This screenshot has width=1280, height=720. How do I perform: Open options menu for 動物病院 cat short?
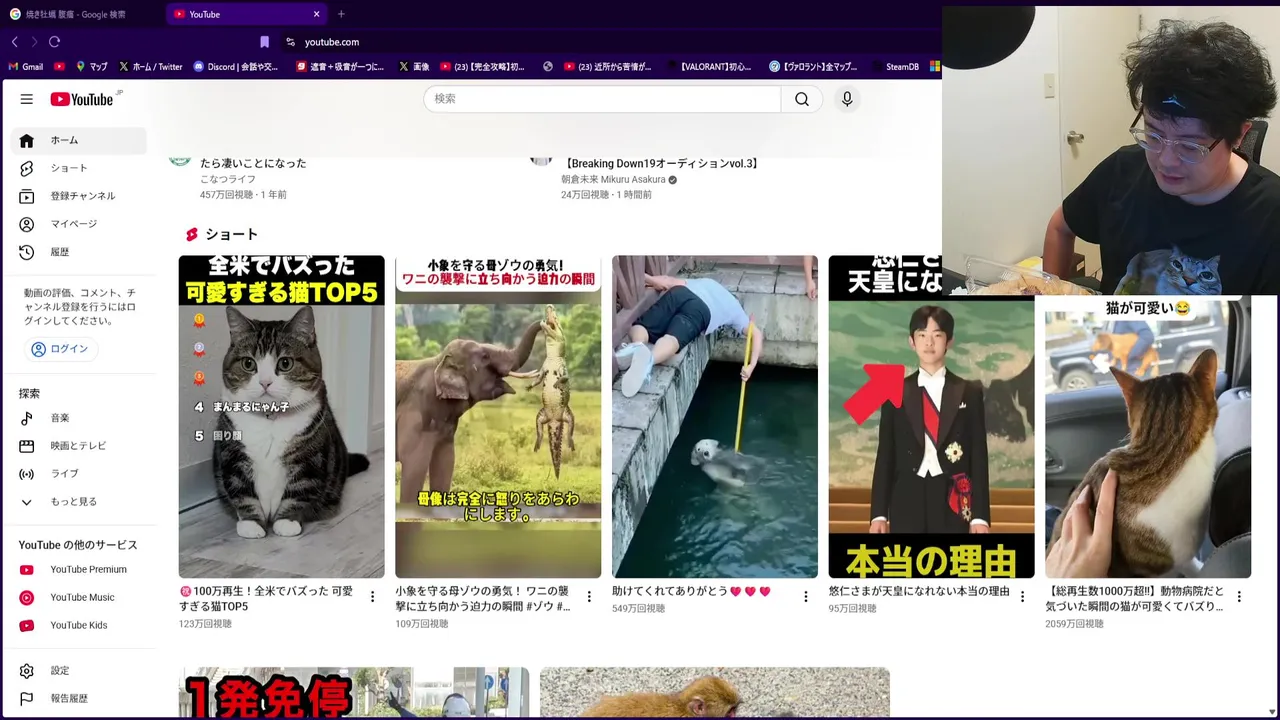[1239, 597]
